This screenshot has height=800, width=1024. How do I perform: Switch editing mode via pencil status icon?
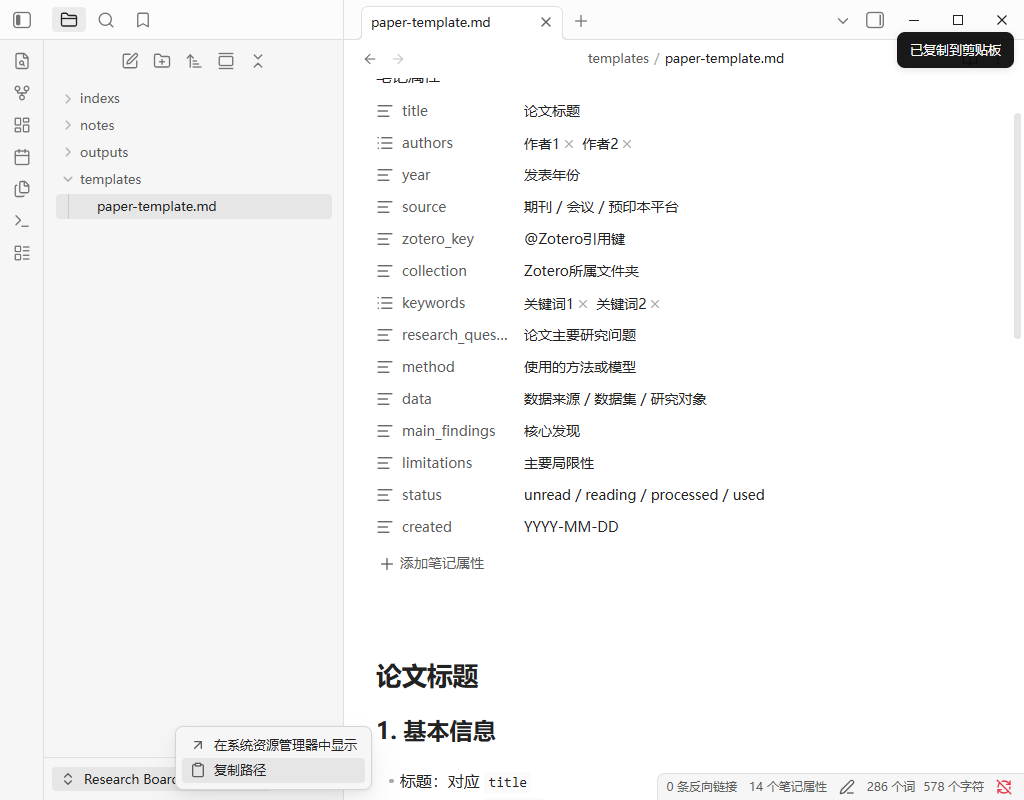847,787
